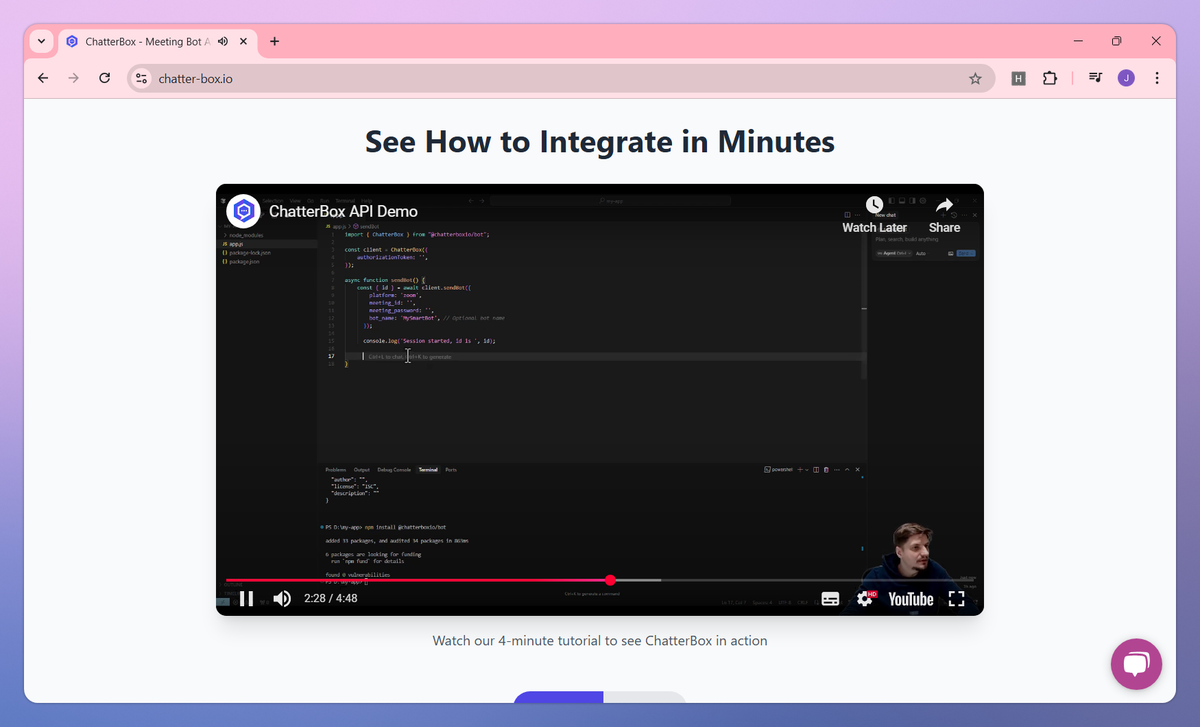1200x727 pixels.
Task: Open a new browser tab
Action: point(275,41)
